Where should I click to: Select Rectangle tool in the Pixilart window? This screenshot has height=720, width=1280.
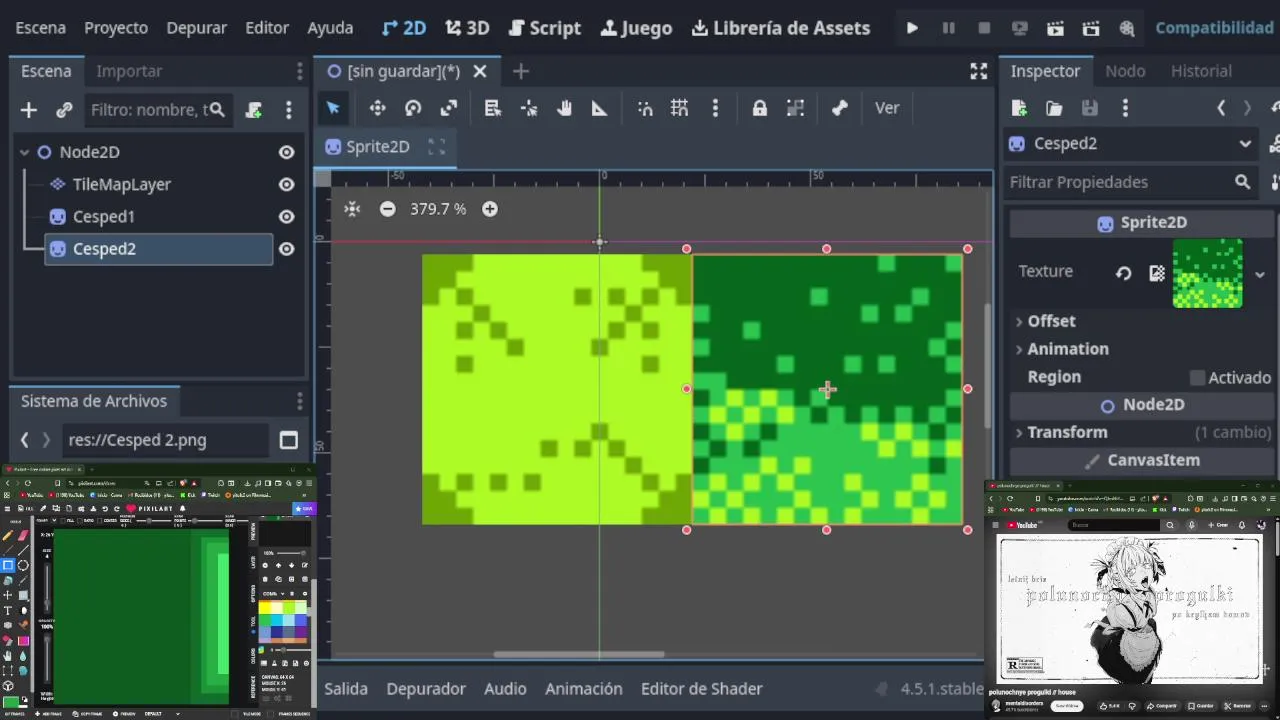click(8, 565)
